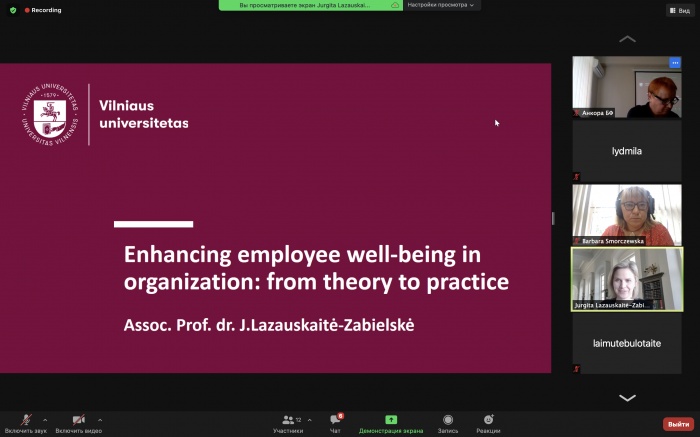
Task: Open the Чат chat panel
Action: coord(335,420)
